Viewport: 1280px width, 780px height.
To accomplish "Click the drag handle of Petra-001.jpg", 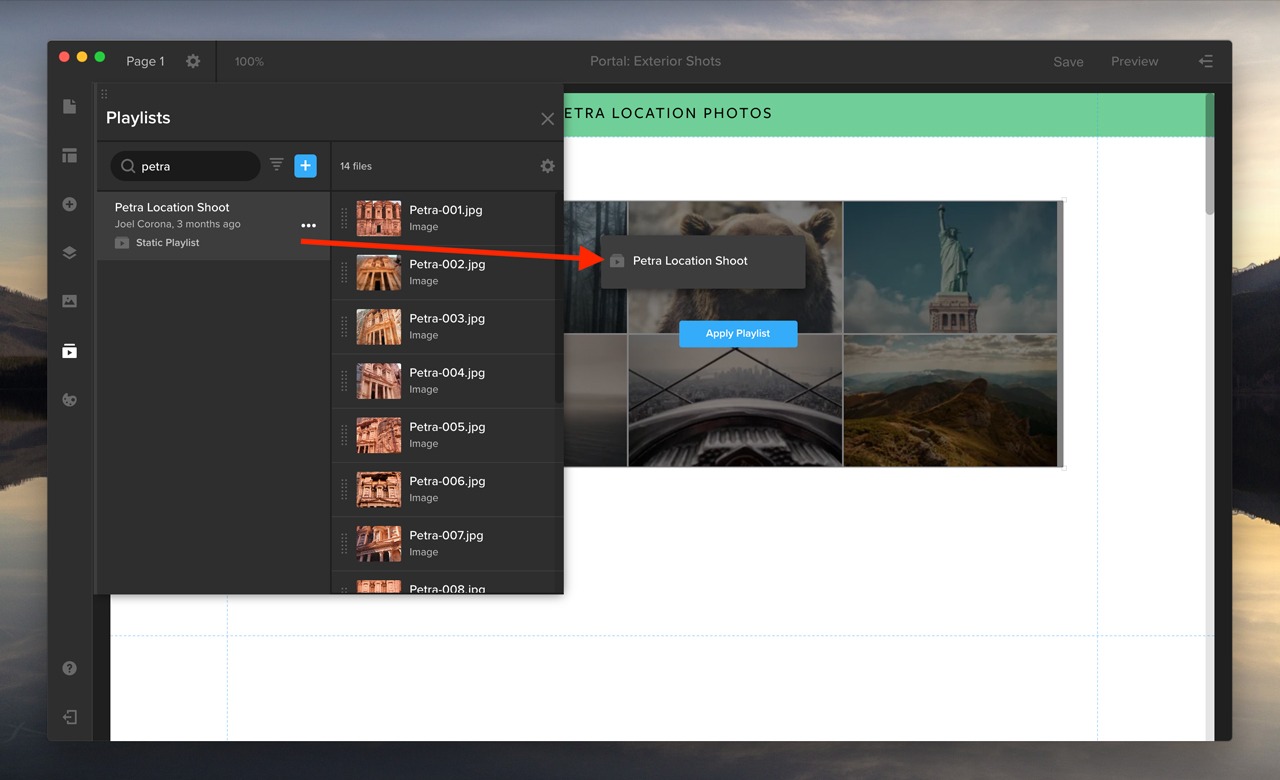I will click(x=344, y=218).
